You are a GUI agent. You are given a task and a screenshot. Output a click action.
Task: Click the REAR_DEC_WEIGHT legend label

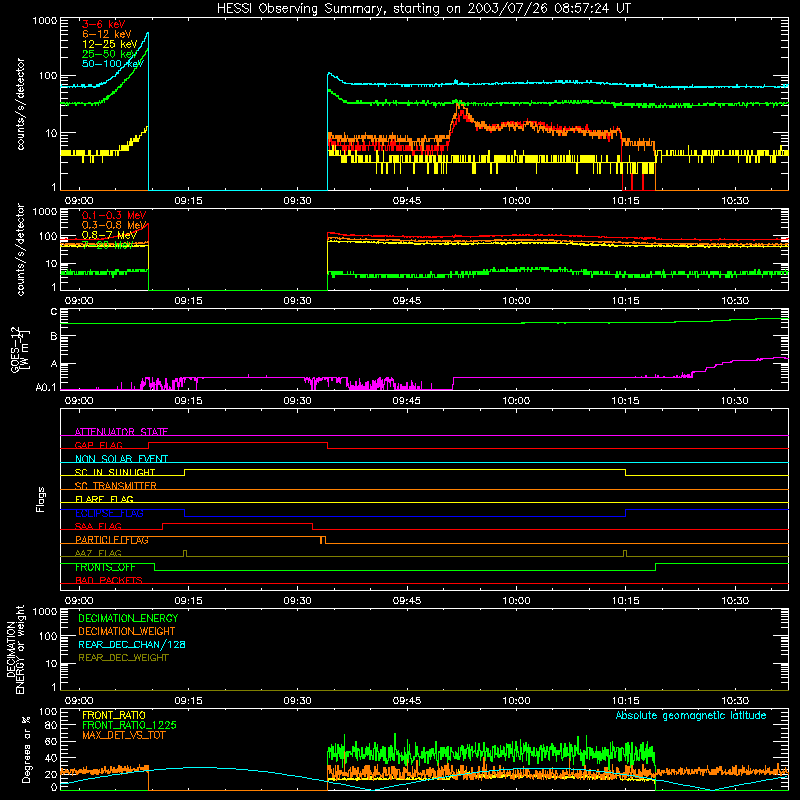pos(123,658)
